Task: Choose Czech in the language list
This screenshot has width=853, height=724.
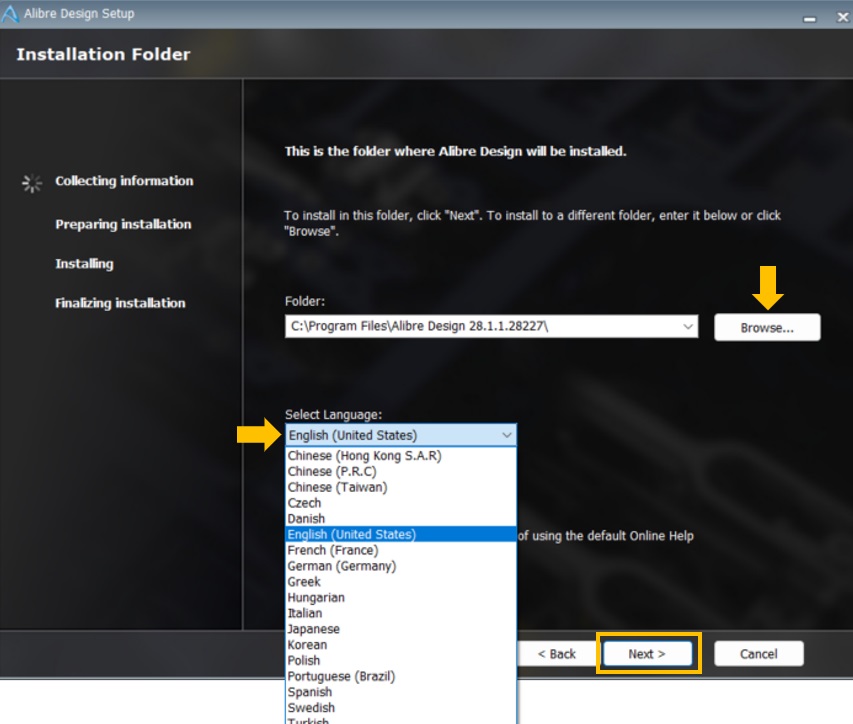Action: click(x=305, y=503)
